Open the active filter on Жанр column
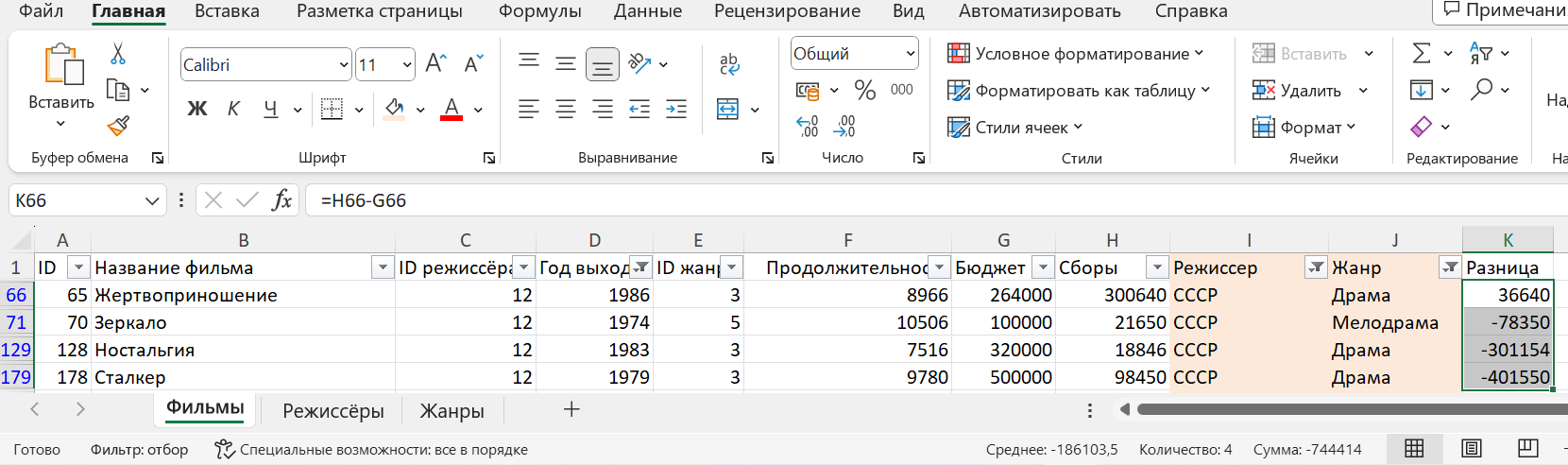This screenshot has height=465, width=1568. [x=1450, y=268]
